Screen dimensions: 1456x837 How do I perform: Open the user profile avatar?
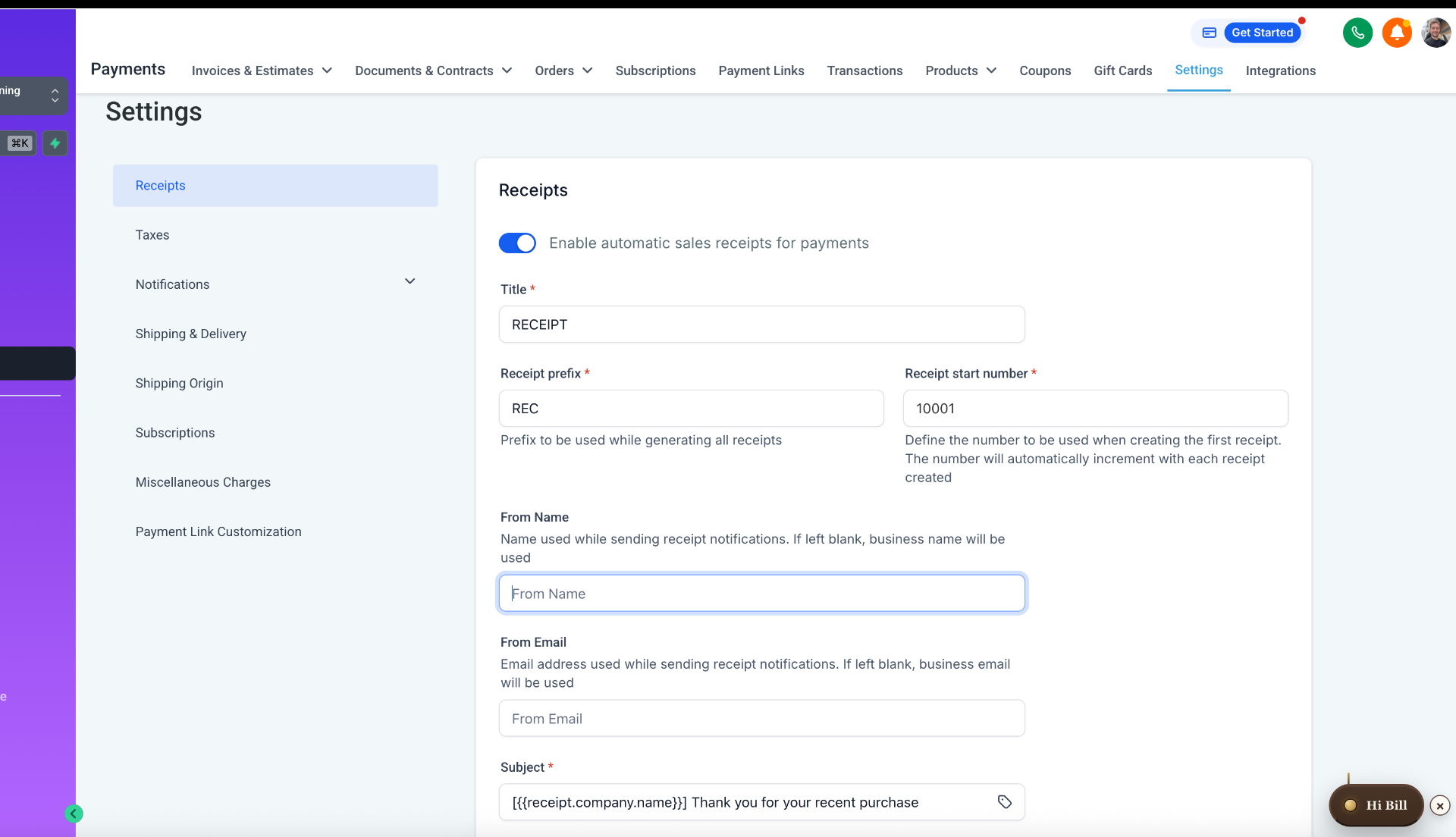coord(1436,33)
